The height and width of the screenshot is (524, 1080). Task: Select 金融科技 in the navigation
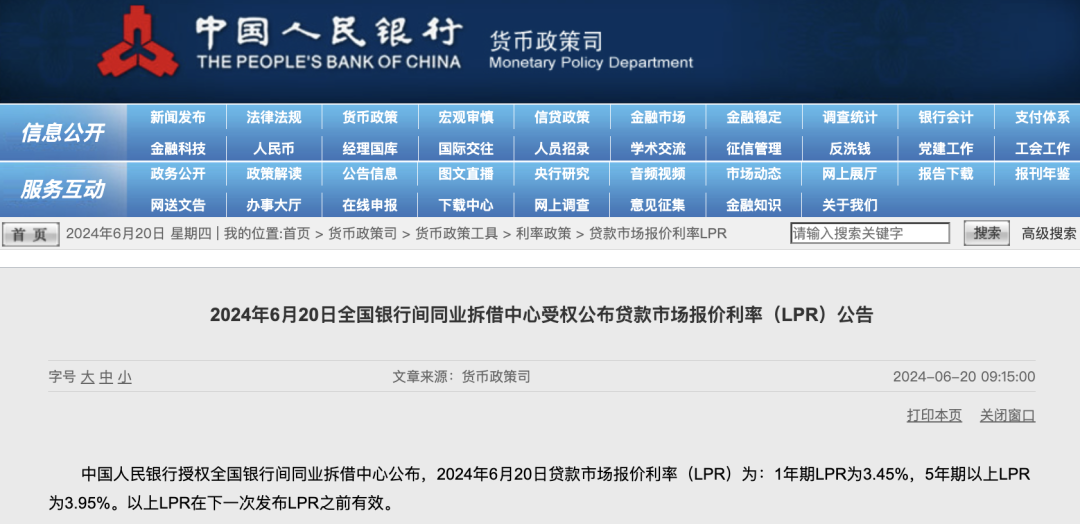(178, 148)
